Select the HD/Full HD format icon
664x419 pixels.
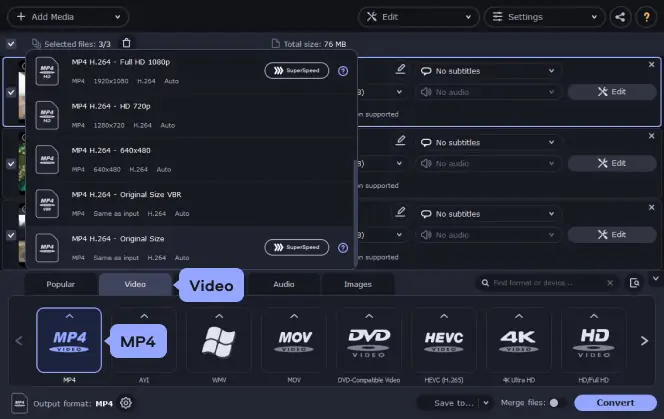point(594,340)
